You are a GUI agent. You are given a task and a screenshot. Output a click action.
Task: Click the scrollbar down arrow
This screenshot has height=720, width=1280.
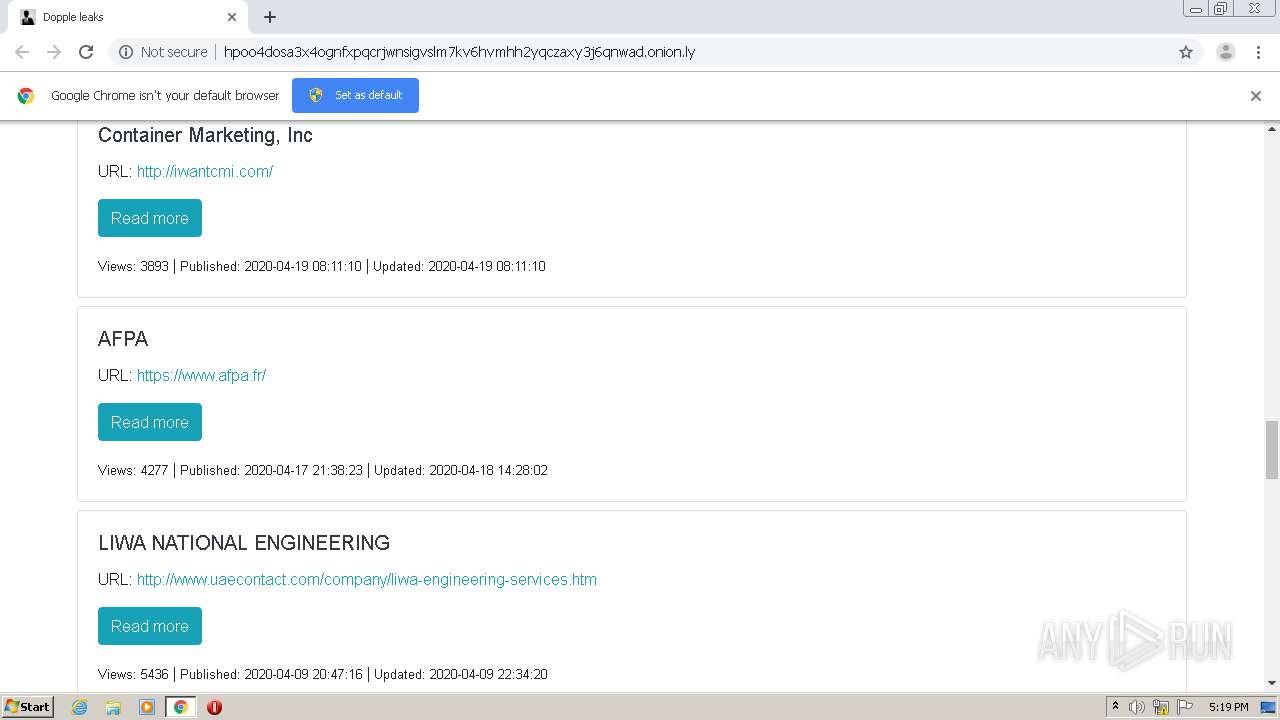point(1272,683)
